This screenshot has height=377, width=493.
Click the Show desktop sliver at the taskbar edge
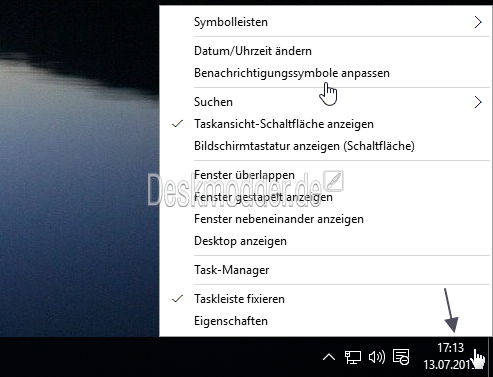click(490, 357)
